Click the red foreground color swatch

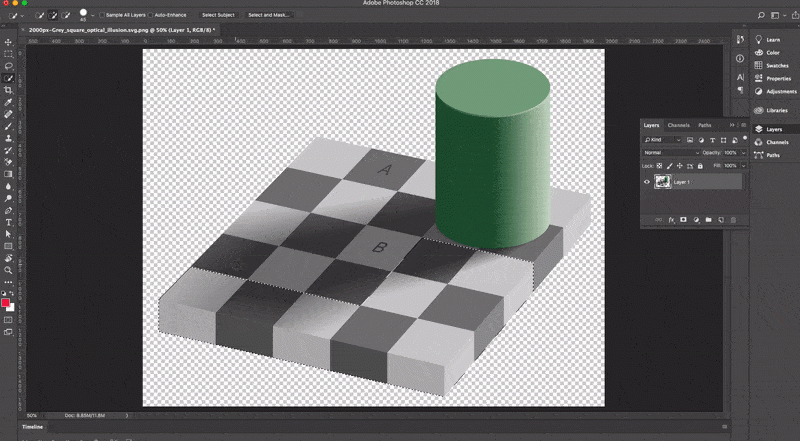[x=7, y=303]
